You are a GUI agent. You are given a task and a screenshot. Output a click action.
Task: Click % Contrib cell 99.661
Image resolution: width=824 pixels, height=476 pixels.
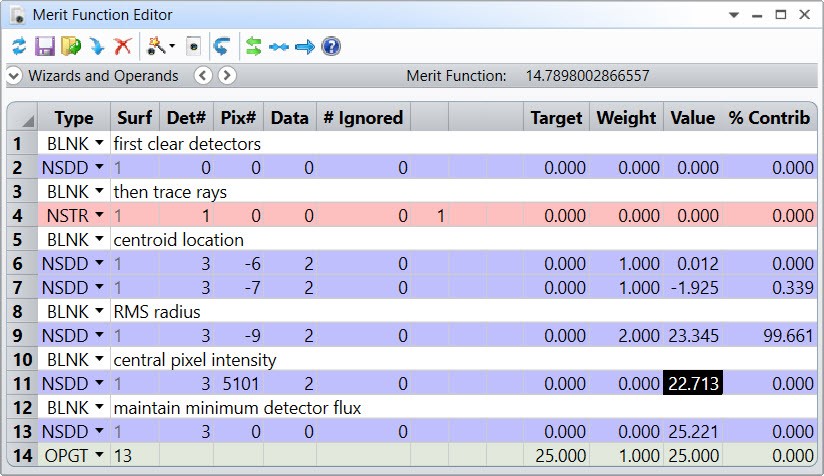(769, 335)
